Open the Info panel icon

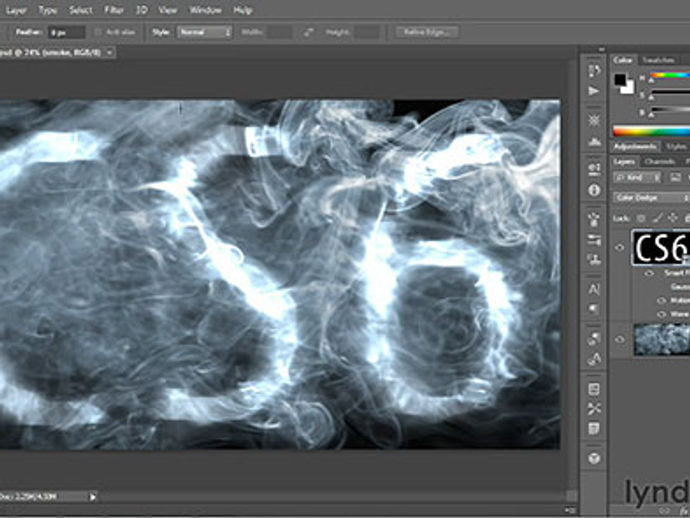click(x=594, y=190)
